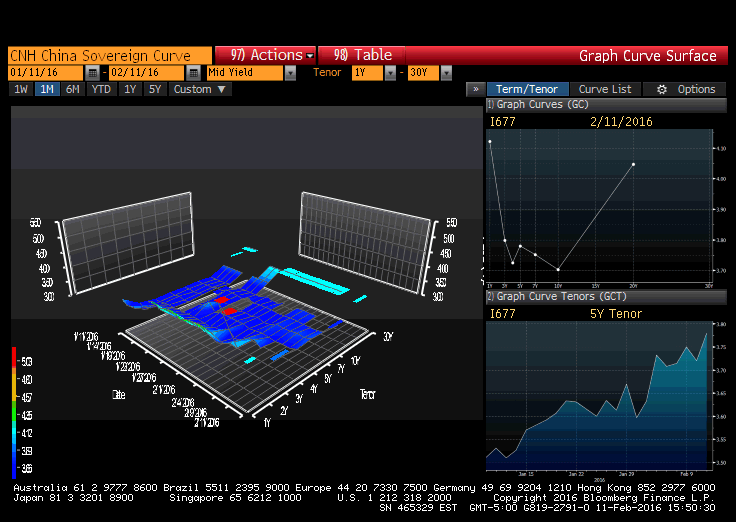The image size is (736, 522).
Task: Expand the 30Y end tenor dropdown
Action: click(x=446, y=73)
